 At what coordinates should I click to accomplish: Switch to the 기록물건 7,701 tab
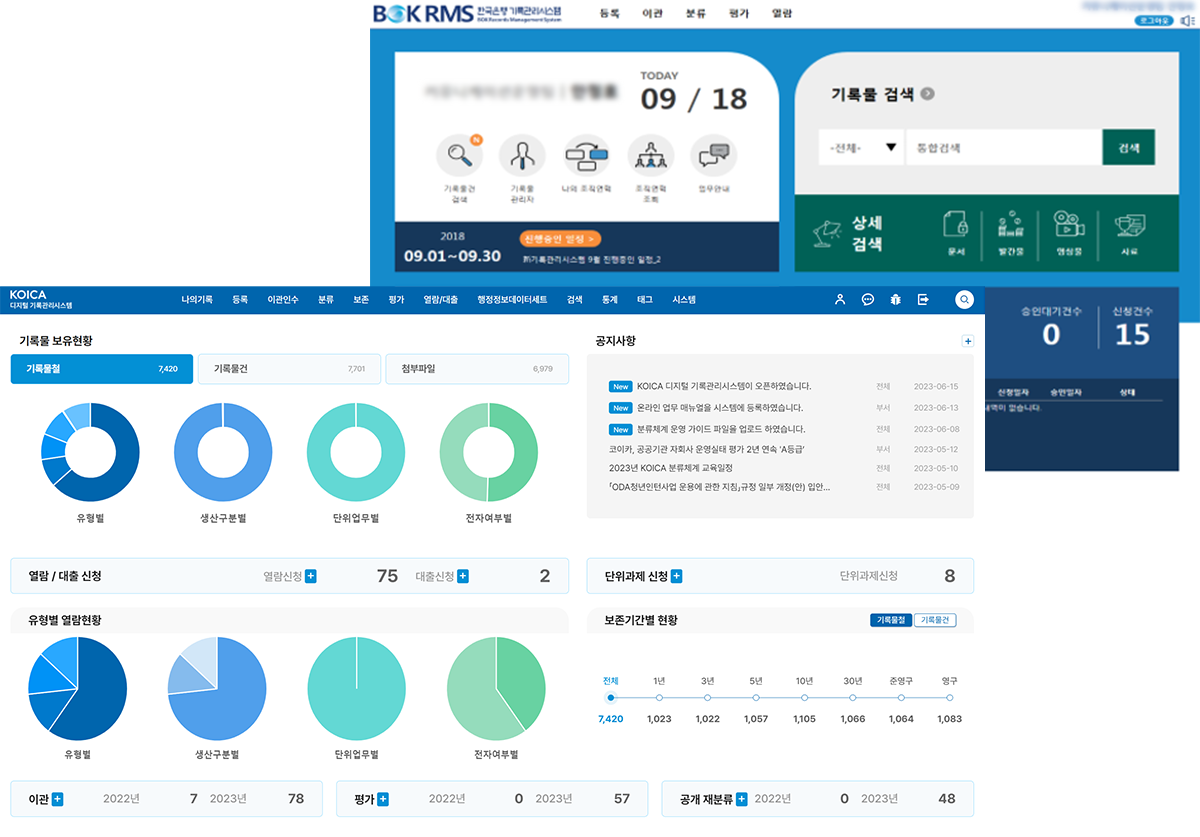pos(289,369)
